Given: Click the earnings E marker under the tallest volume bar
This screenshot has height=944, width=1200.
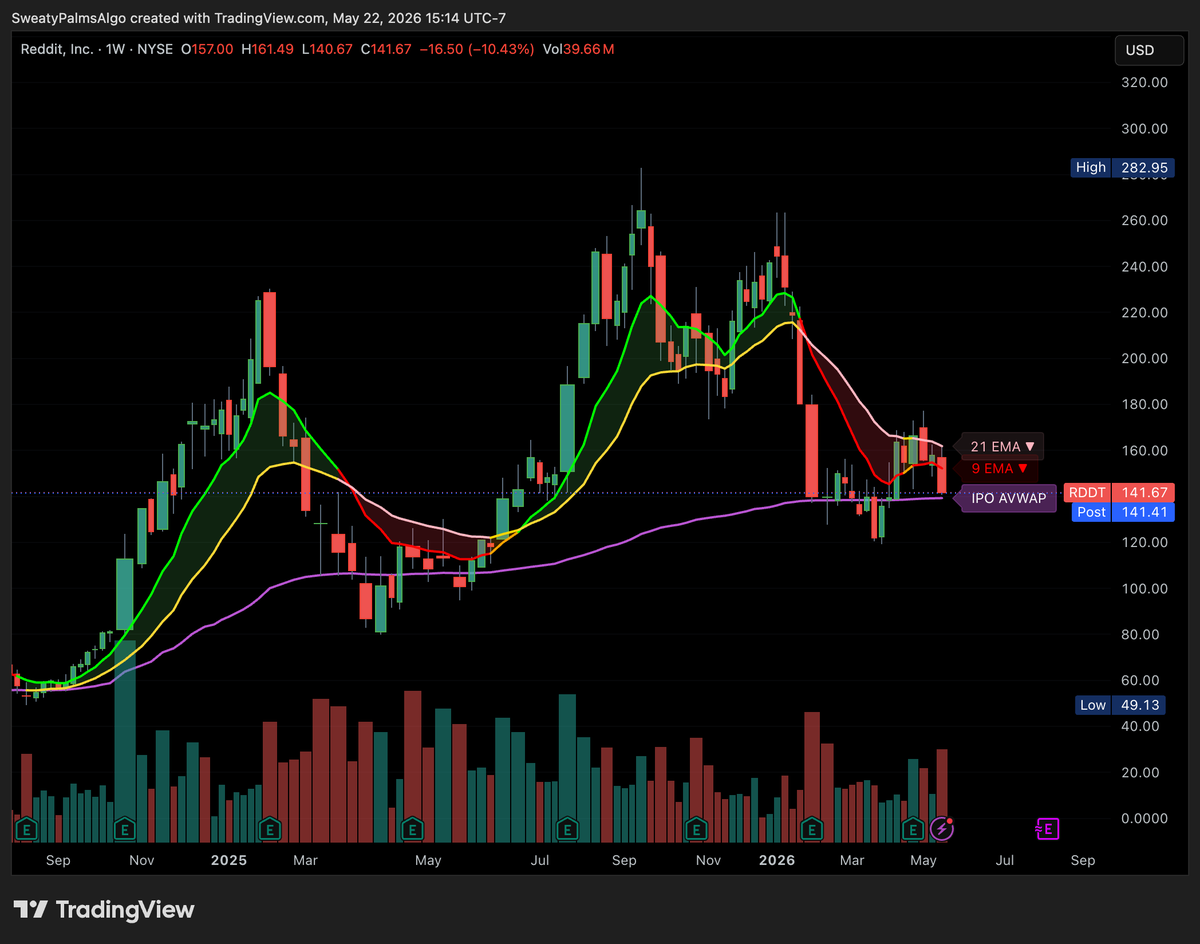Looking at the screenshot, I should click(x=124, y=828).
